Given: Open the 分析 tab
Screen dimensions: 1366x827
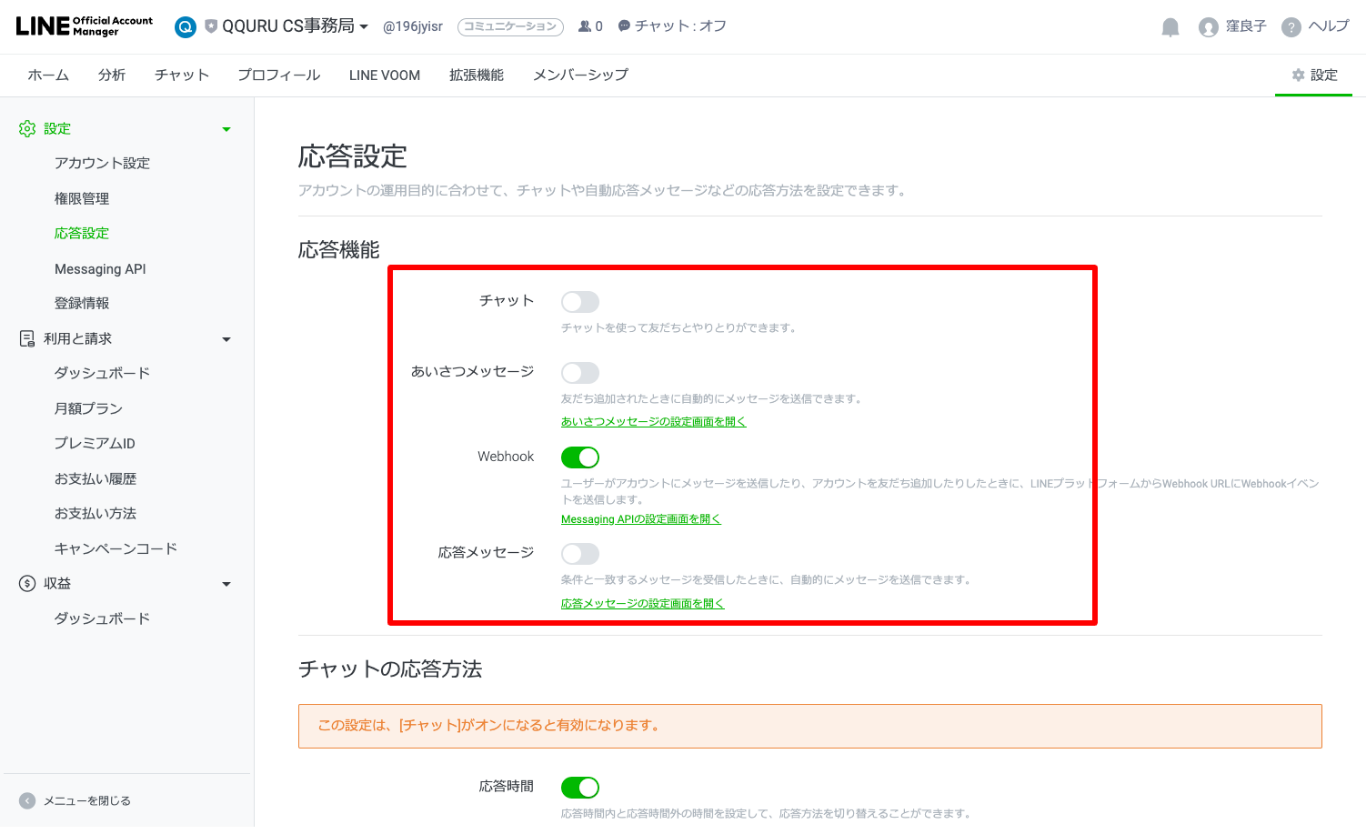Looking at the screenshot, I should click(112, 75).
